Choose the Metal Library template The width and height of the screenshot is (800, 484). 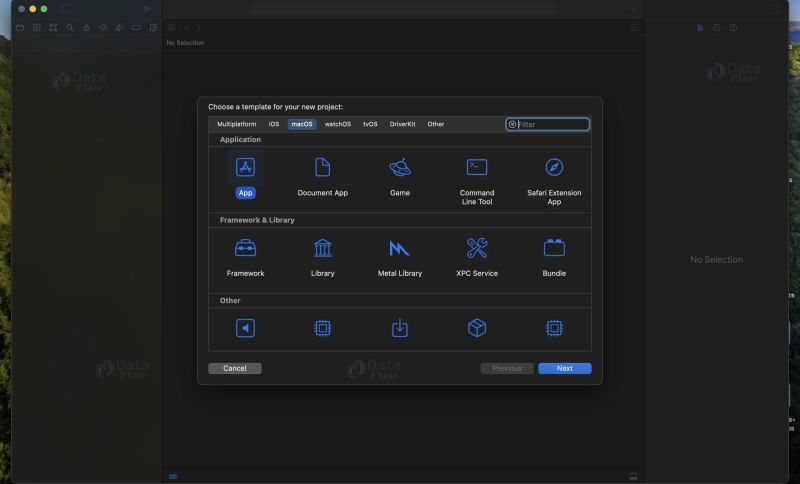(x=400, y=257)
